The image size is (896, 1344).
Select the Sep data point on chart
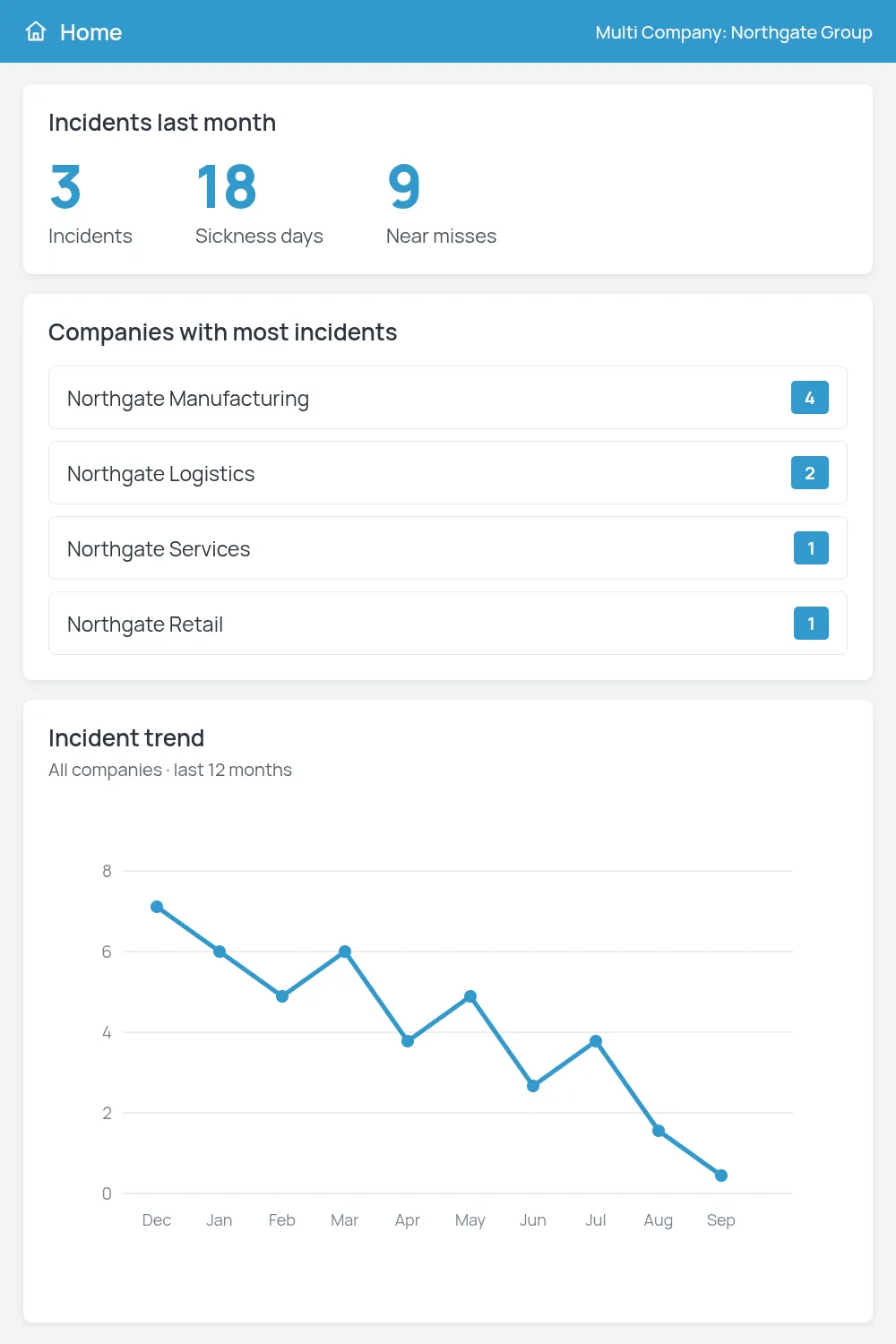click(721, 1176)
